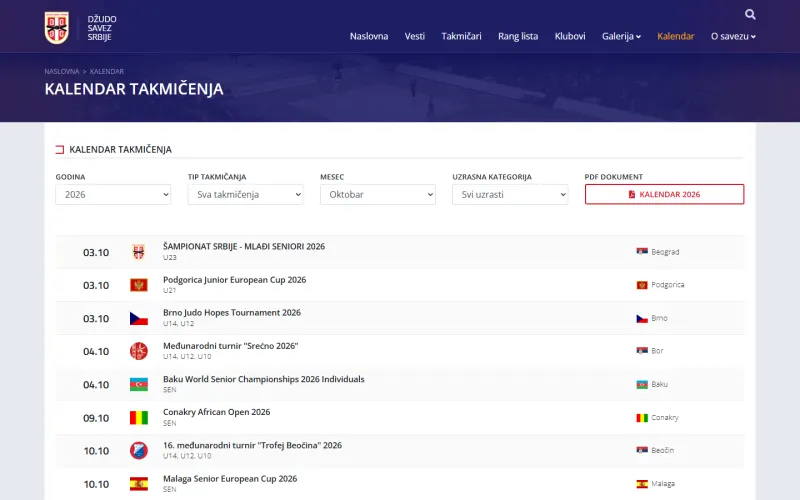The width and height of the screenshot is (800, 500).
Task: Click the club emblem beside Trofej Beočina tournament
Action: coord(139,451)
